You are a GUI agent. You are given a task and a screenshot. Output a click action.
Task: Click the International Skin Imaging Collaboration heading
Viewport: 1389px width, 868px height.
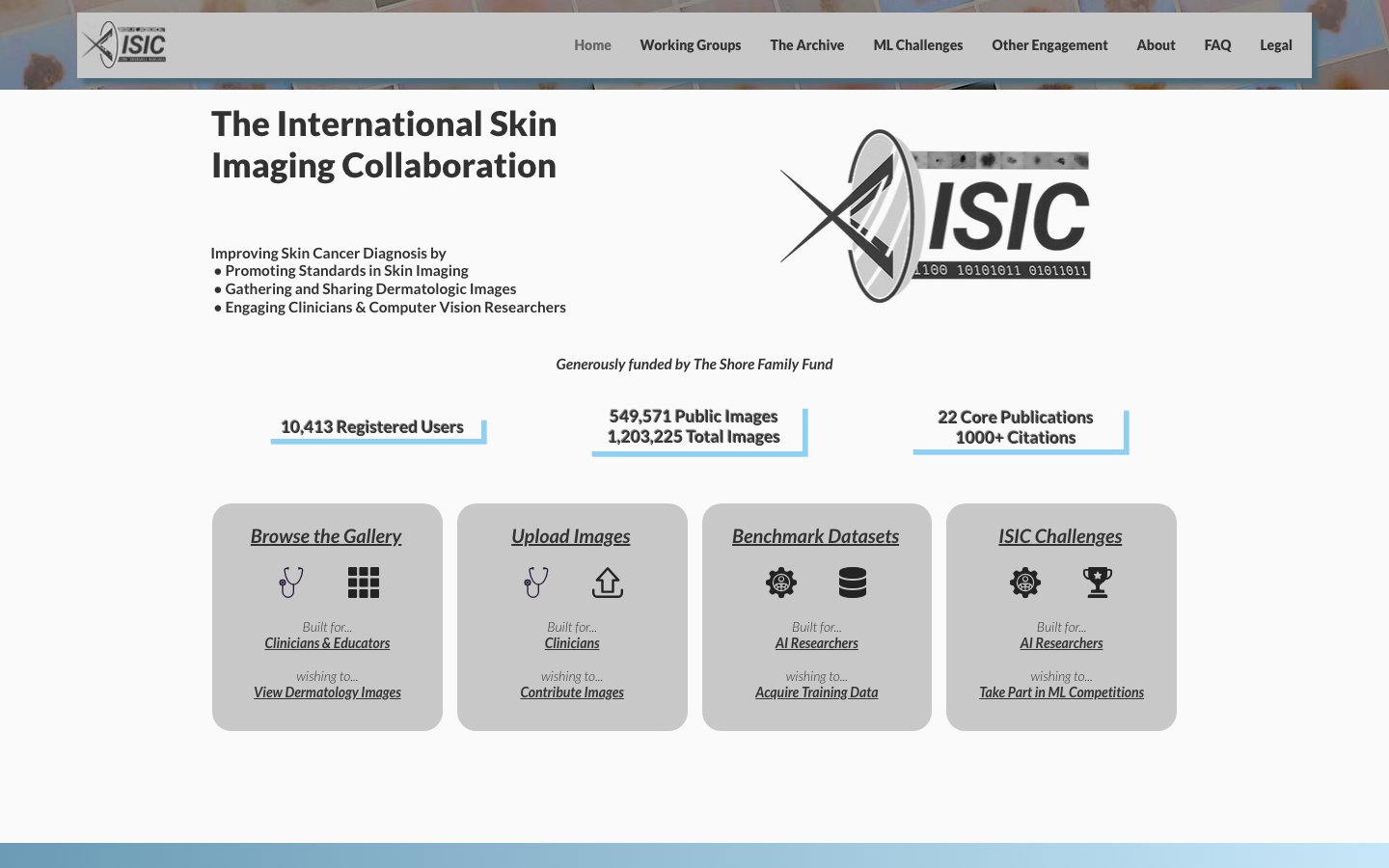click(x=384, y=145)
